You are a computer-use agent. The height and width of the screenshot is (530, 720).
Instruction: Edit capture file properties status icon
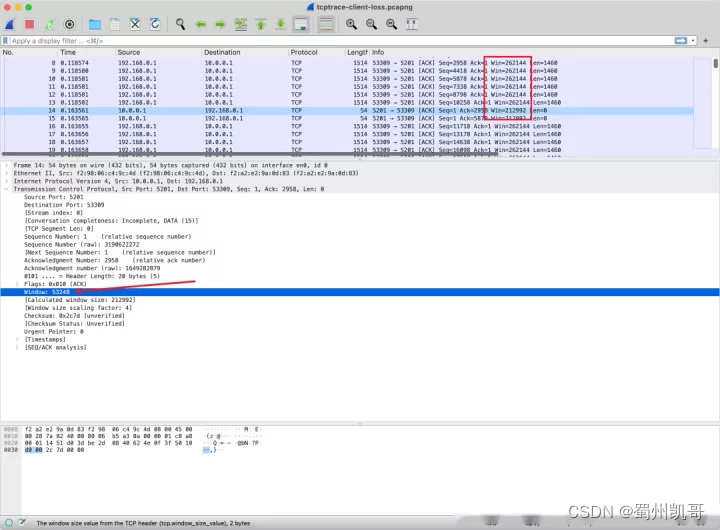pyautogui.click(x=22, y=523)
